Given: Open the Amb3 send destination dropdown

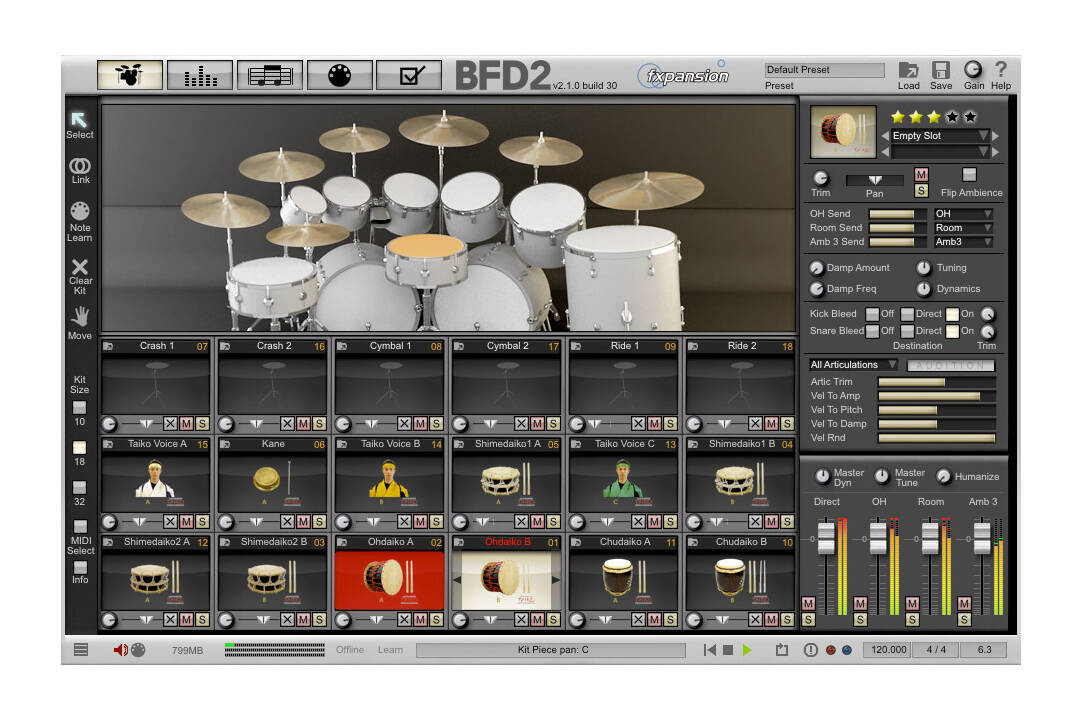Looking at the screenshot, I should pyautogui.click(x=962, y=242).
